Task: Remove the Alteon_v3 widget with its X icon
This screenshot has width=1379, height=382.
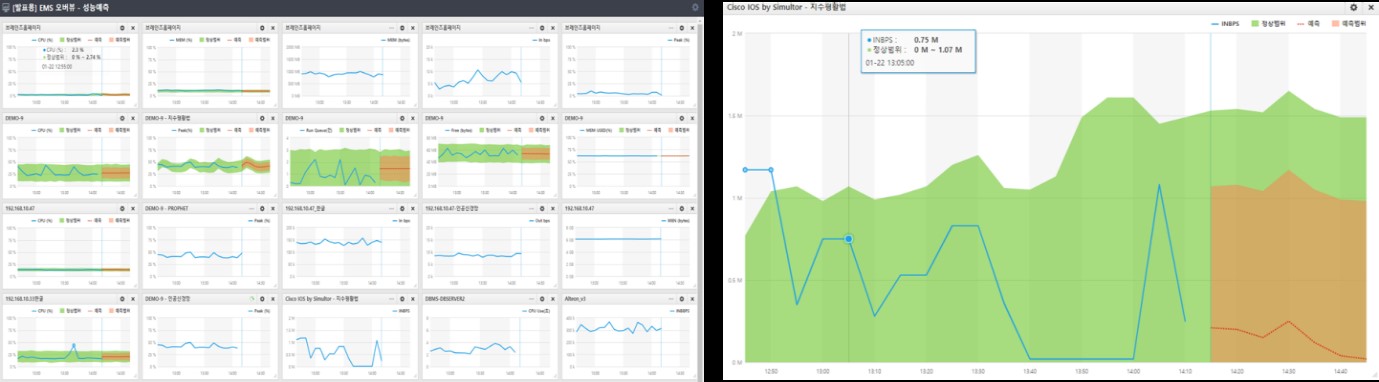Action: tap(692, 298)
